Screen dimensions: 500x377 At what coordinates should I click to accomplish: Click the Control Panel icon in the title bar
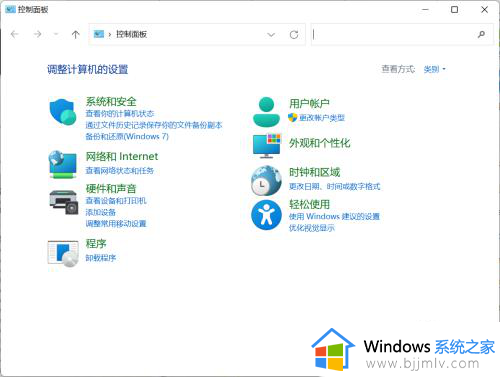coord(10,9)
